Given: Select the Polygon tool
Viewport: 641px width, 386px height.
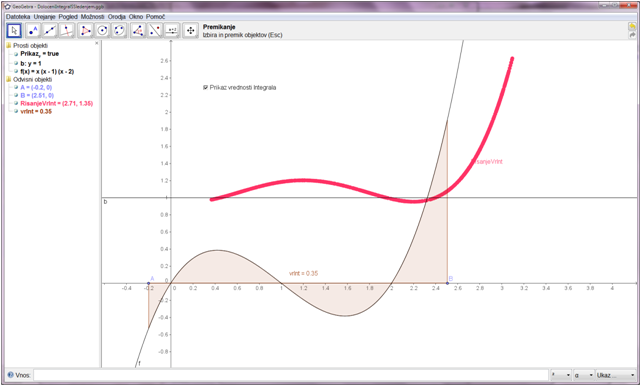Looking at the screenshot, I should [x=85, y=31].
